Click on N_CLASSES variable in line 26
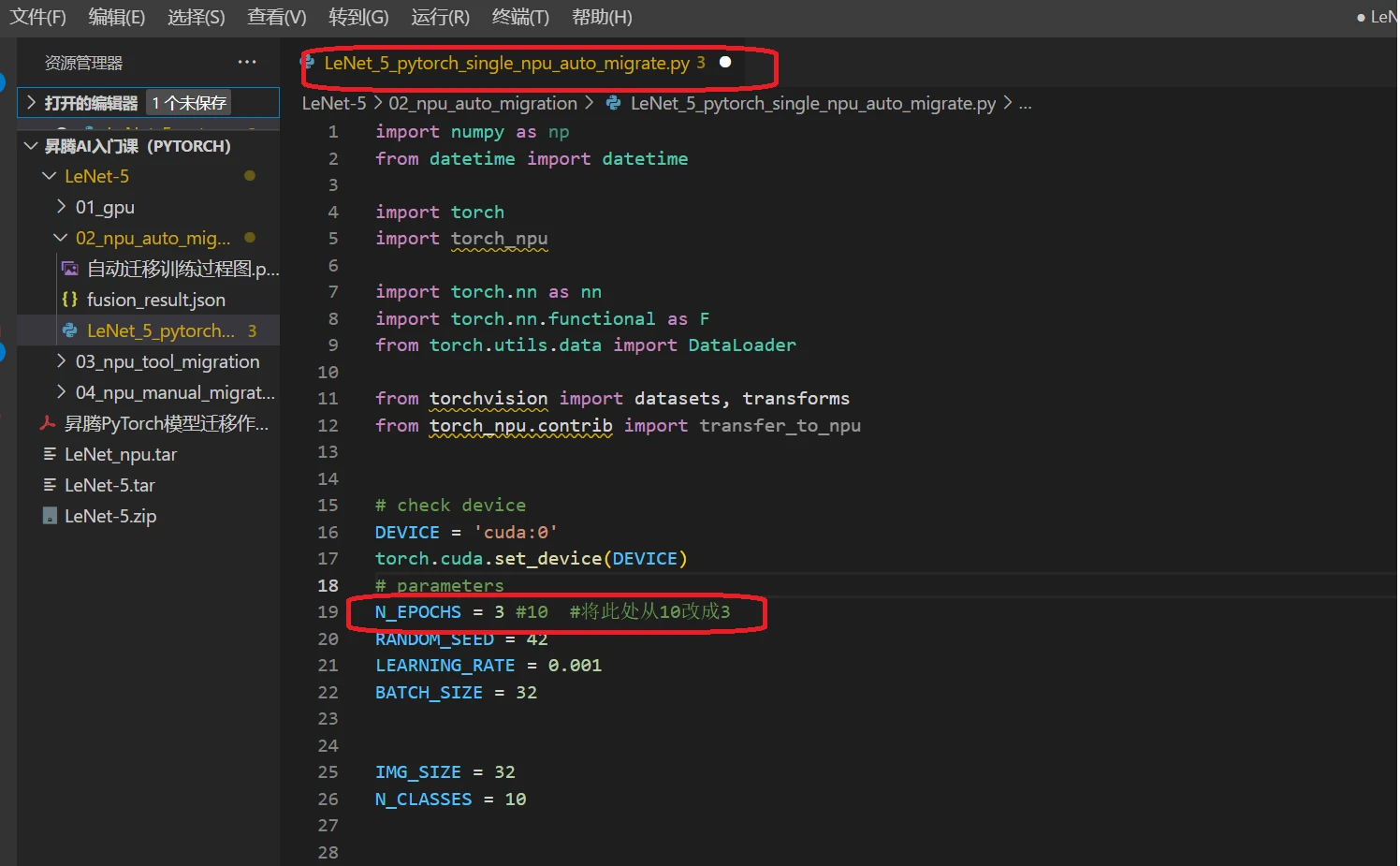The width and height of the screenshot is (1400, 866). tap(424, 799)
